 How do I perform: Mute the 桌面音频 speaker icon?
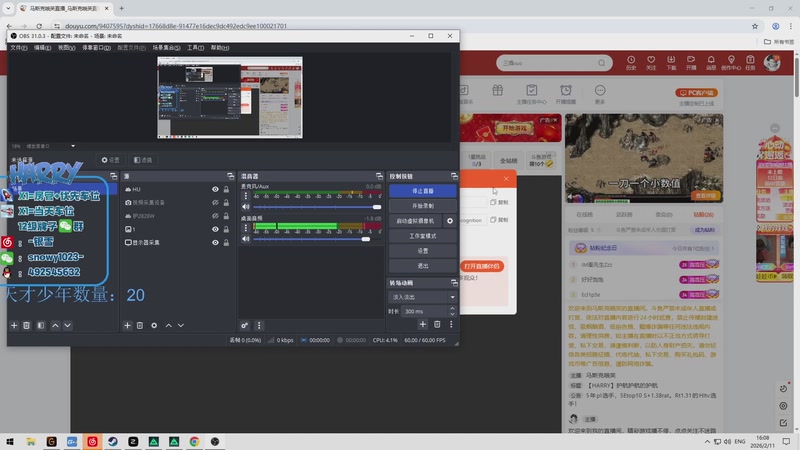click(246, 239)
